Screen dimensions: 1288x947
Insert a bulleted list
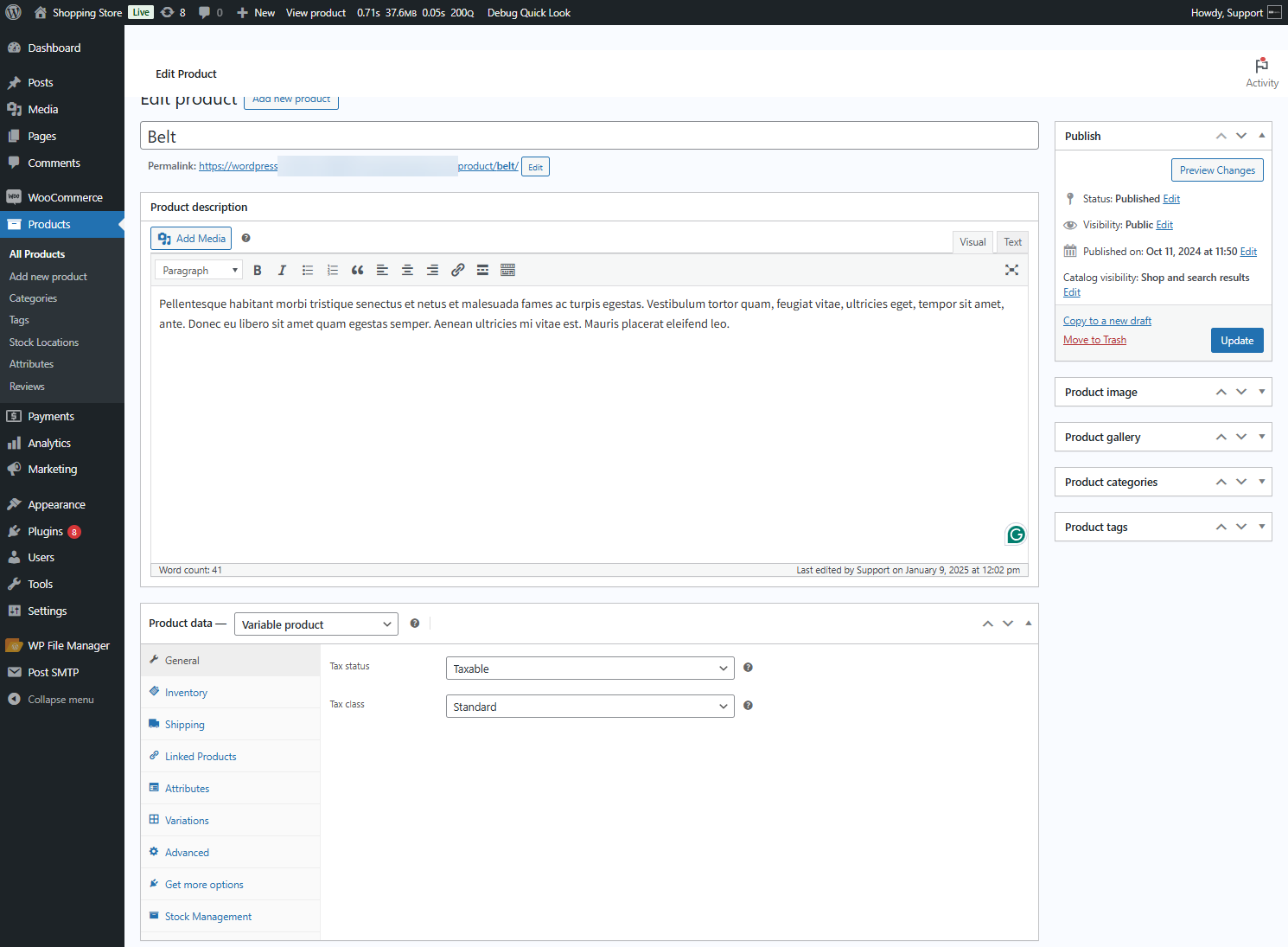point(307,270)
